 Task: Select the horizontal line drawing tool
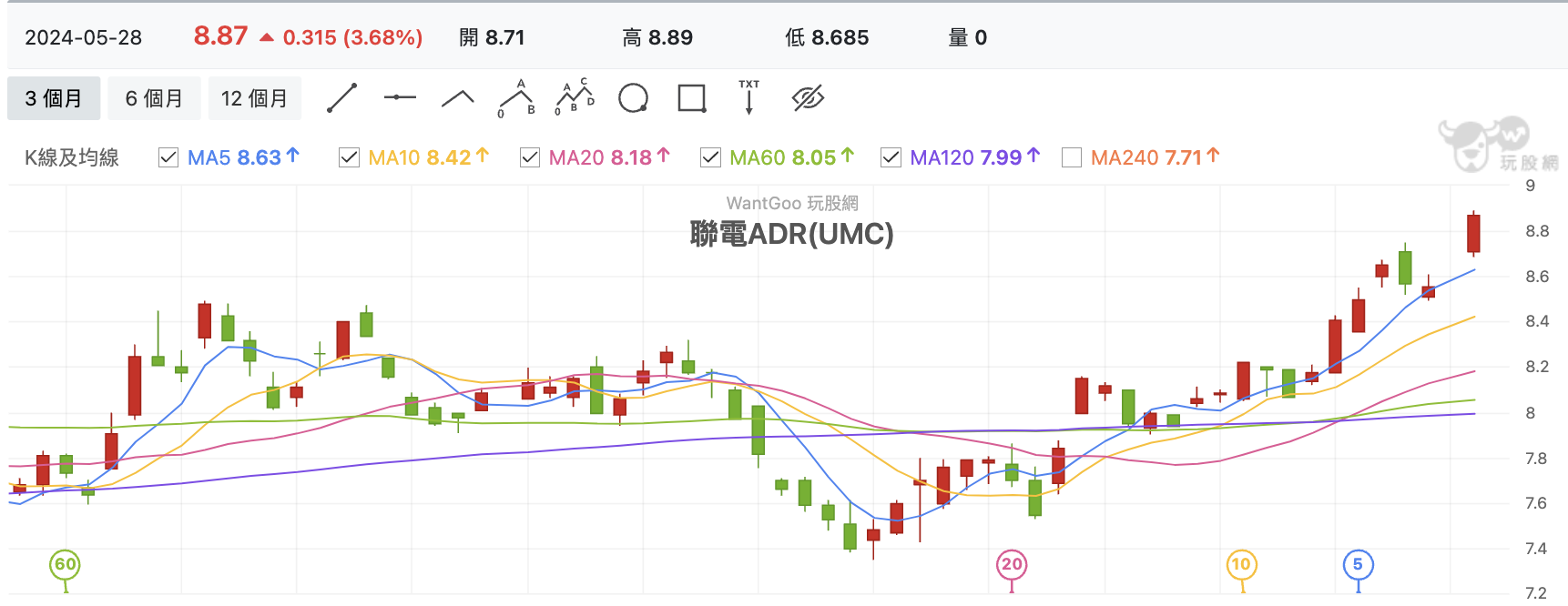tap(400, 97)
